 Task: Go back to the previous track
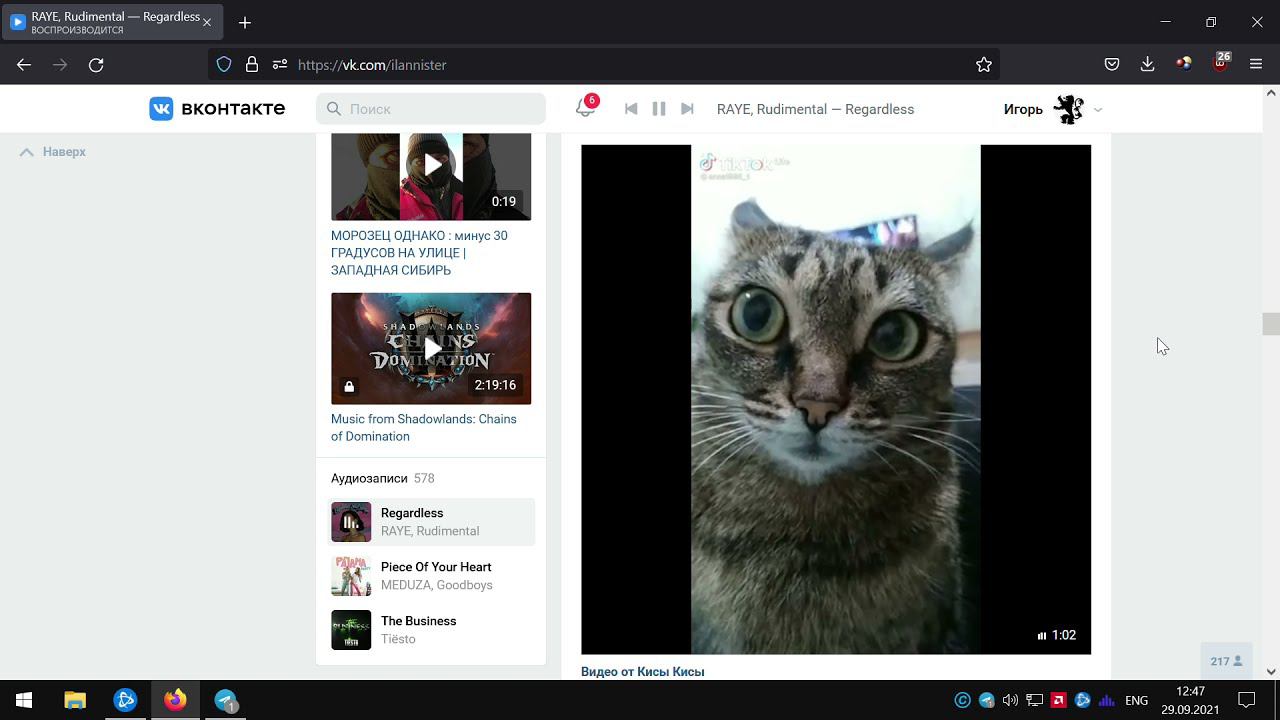(631, 109)
